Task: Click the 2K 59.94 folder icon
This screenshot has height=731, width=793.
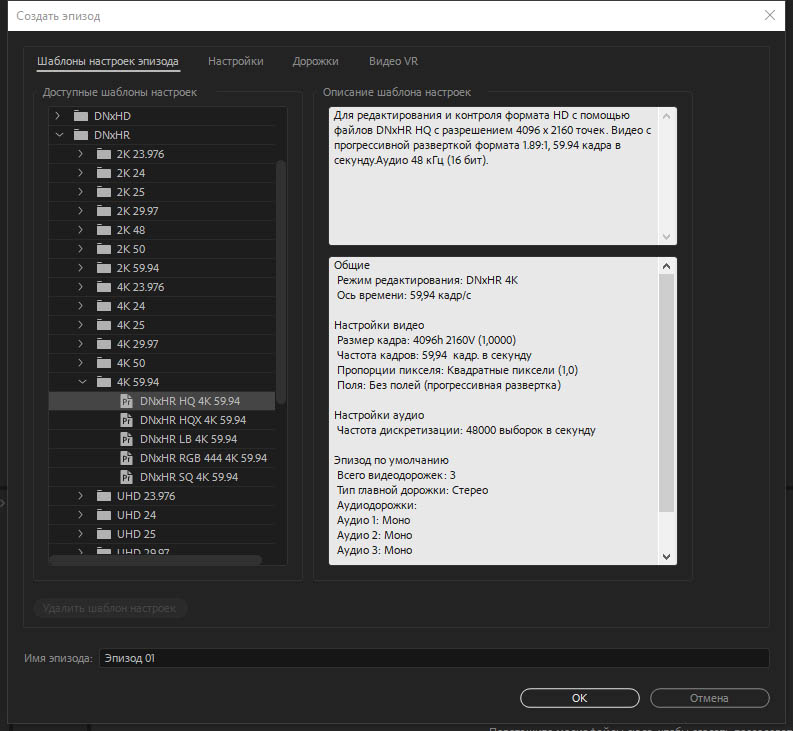Action: tap(104, 268)
